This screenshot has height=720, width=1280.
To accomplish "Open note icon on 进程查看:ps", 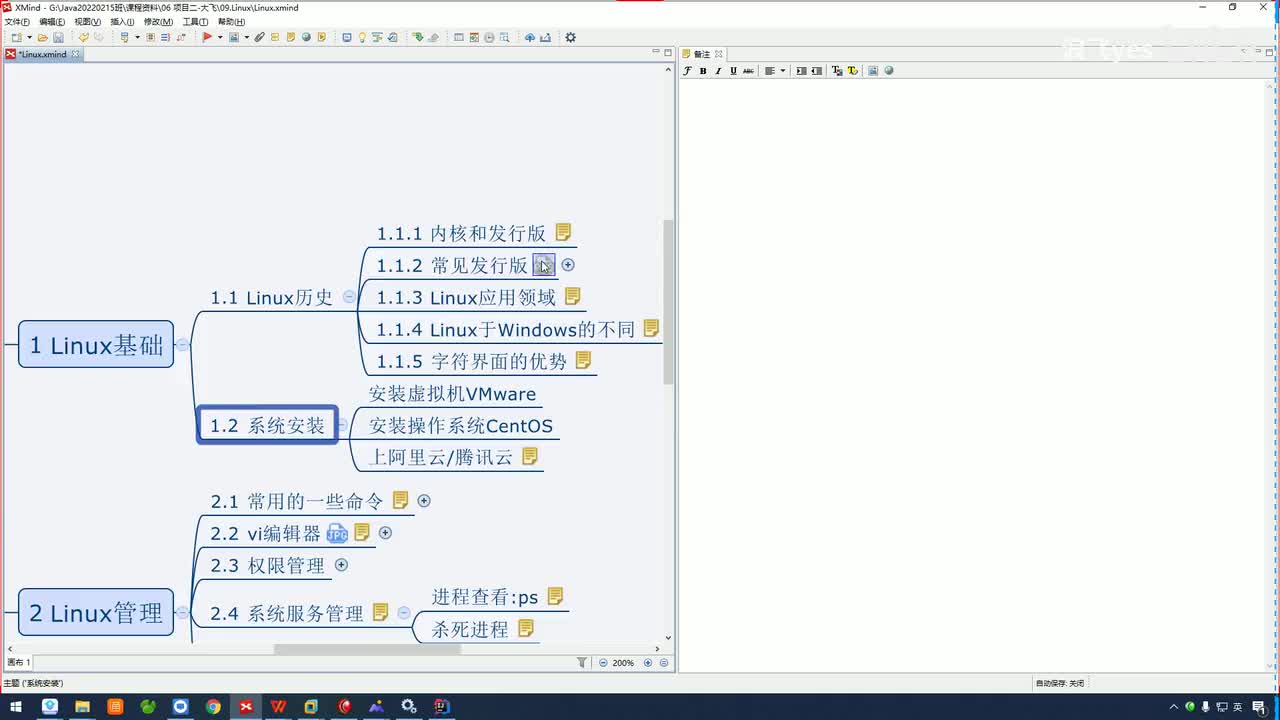I will pyautogui.click(x=555, y=596).
